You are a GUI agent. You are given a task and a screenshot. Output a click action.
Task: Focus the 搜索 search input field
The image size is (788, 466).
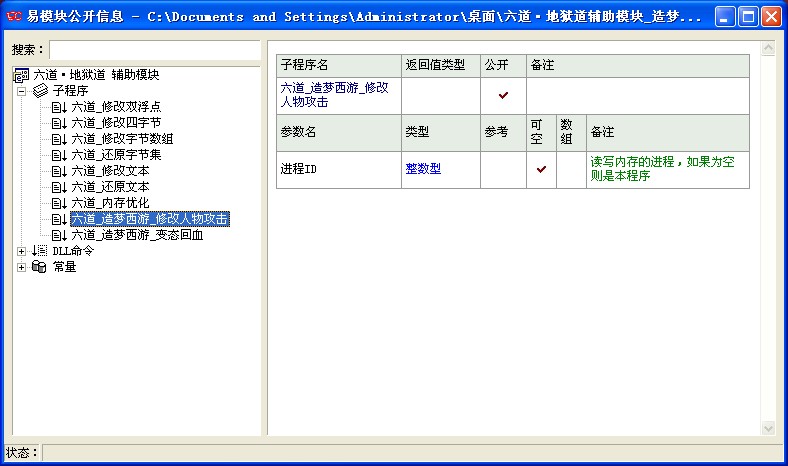155,50
